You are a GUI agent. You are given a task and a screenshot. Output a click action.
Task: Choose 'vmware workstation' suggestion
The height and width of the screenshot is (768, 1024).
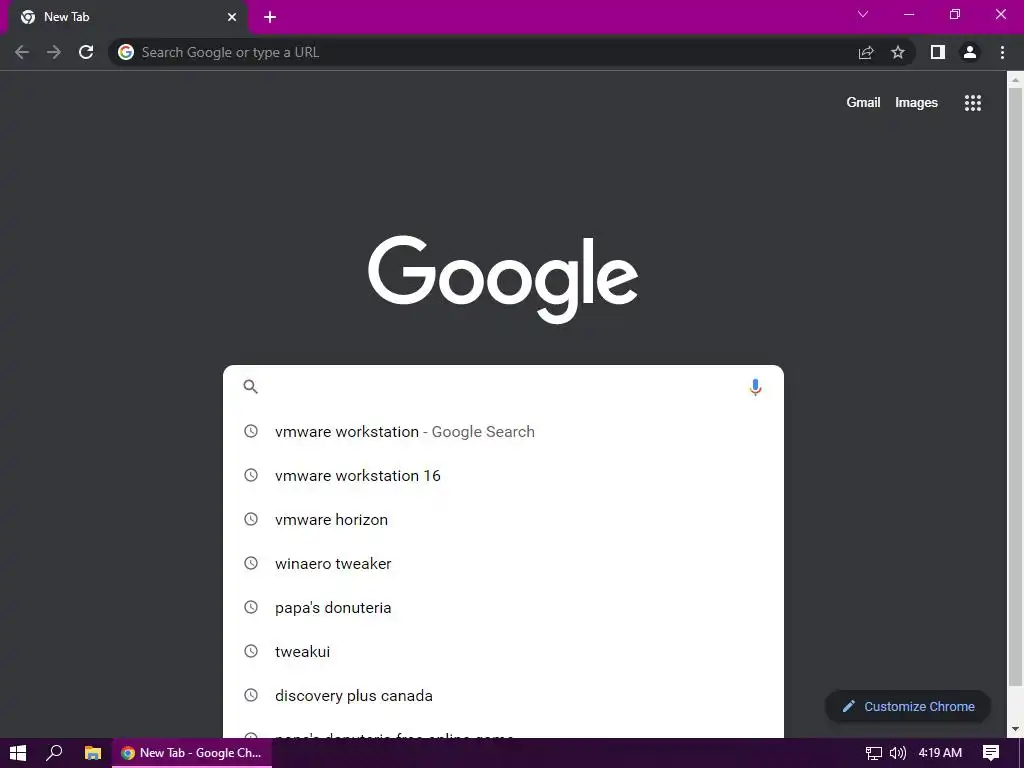click(503, 432)
